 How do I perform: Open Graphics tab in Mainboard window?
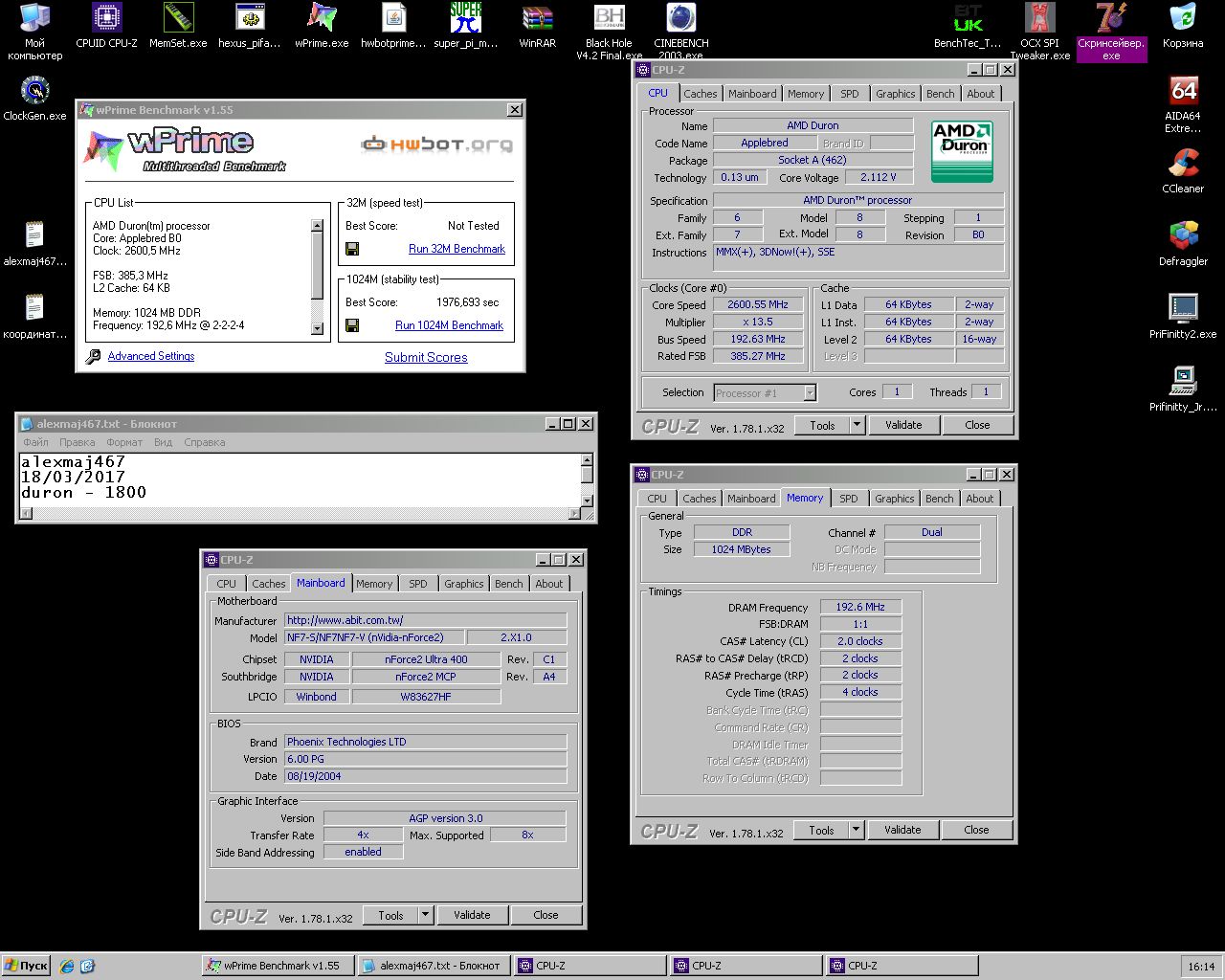(463, 584)
